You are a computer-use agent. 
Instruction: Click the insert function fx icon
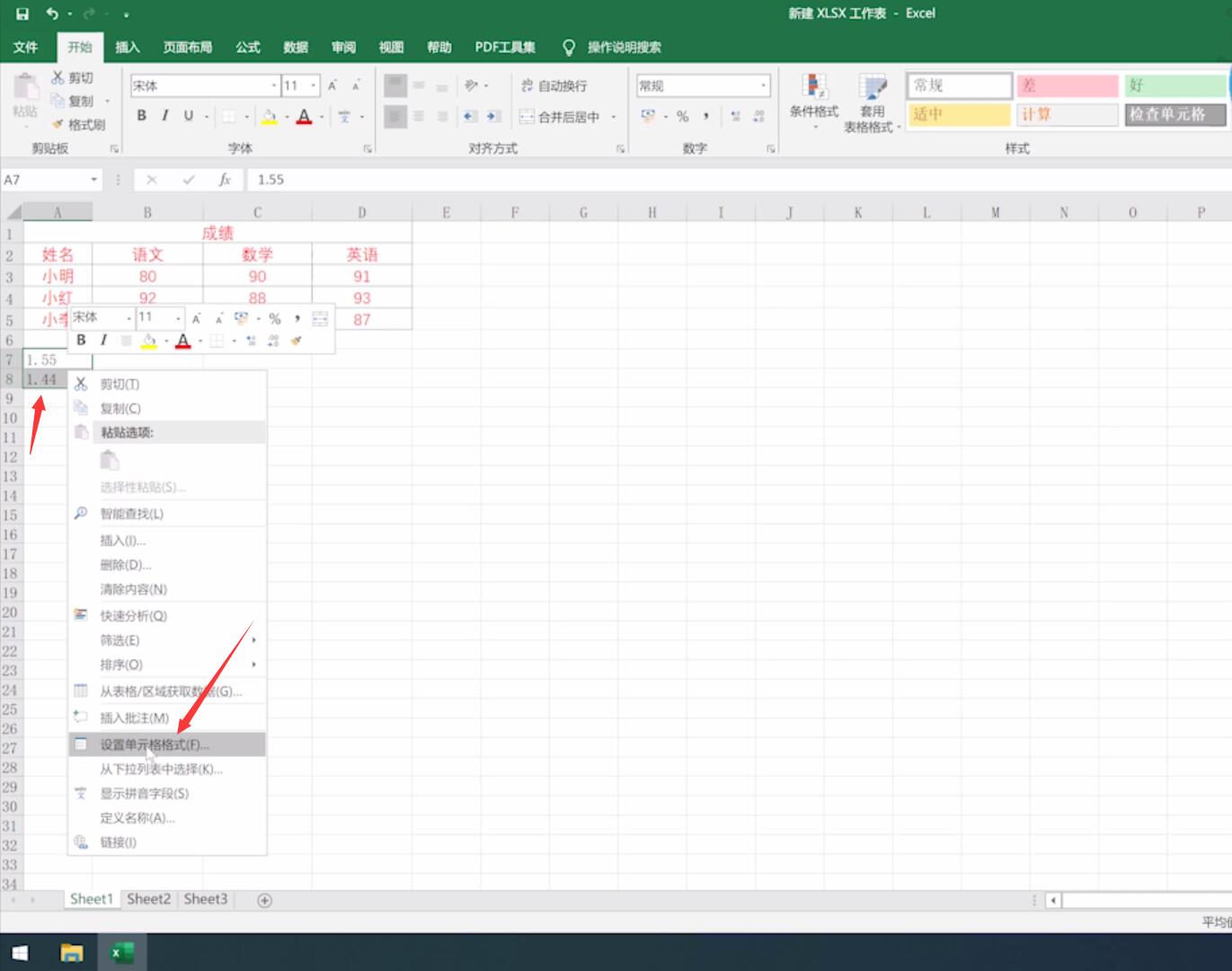(225, 180)
